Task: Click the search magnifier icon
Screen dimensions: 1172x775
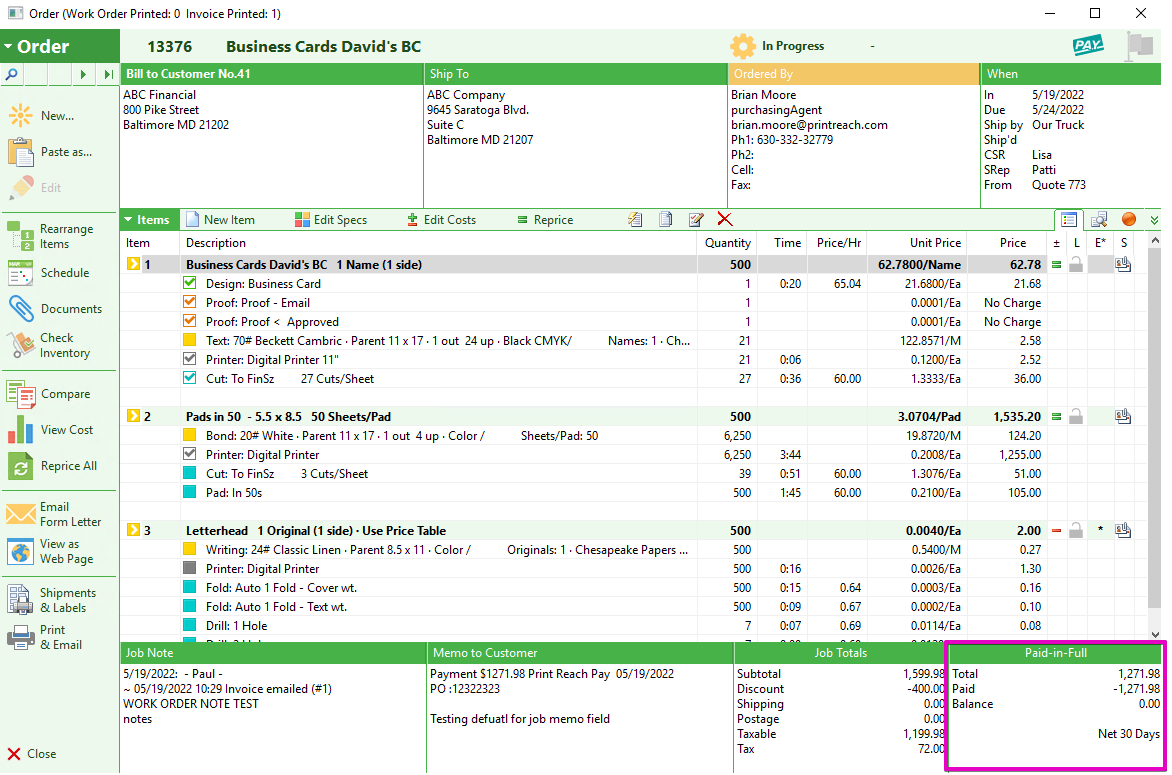Action: [11, 74]
